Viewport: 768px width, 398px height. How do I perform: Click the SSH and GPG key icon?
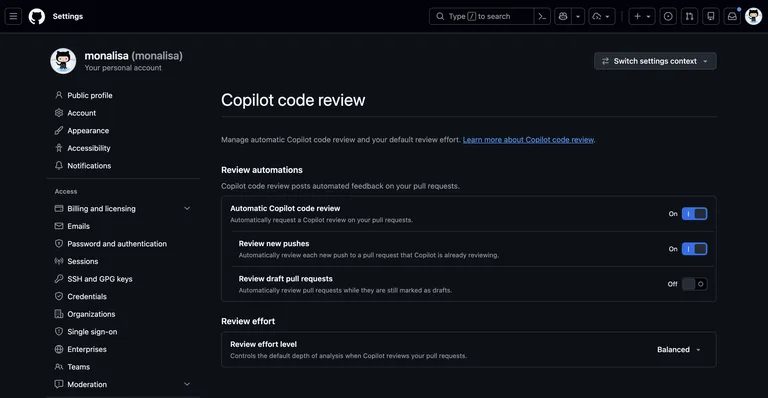tap(59, 279)
